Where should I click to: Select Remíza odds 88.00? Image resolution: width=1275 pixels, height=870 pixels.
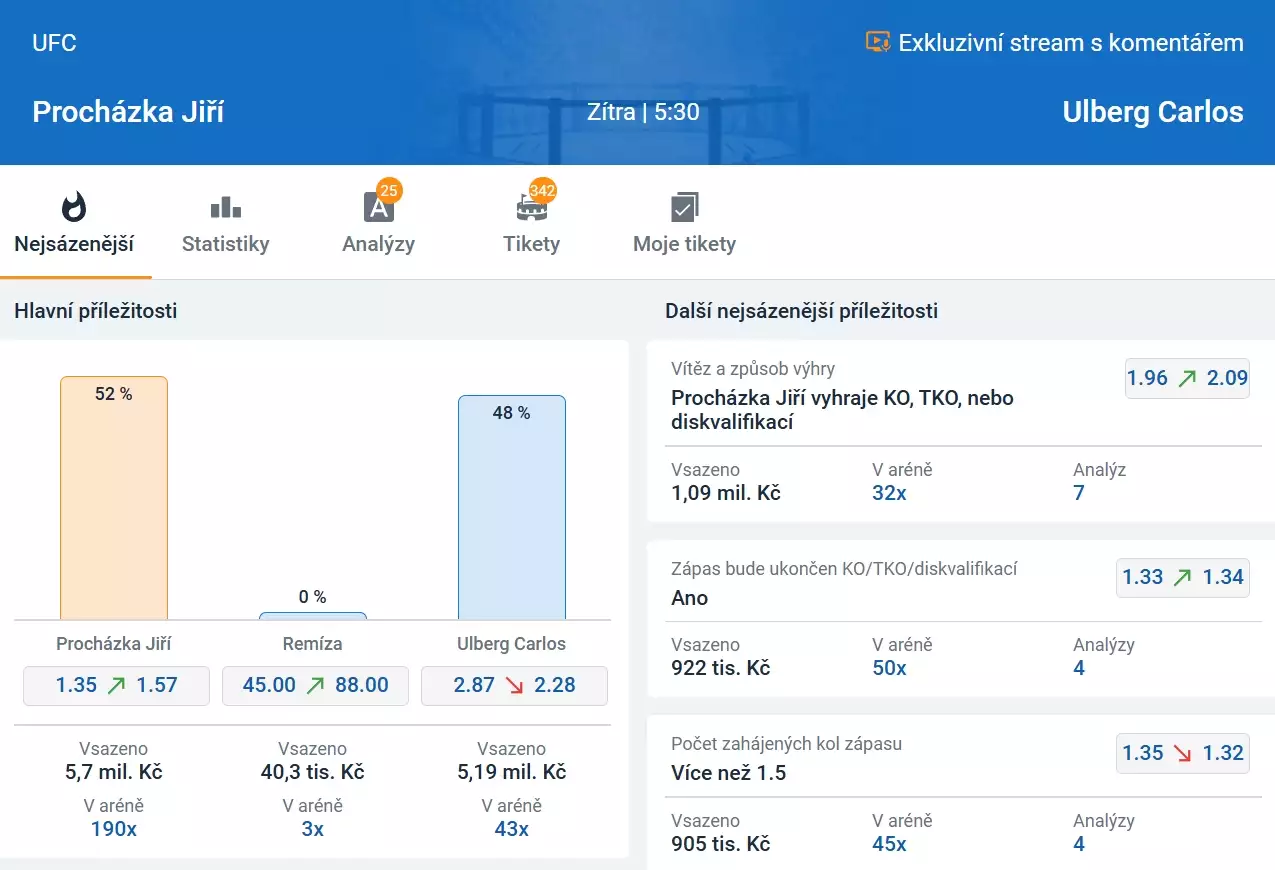(x=315, y=685)
